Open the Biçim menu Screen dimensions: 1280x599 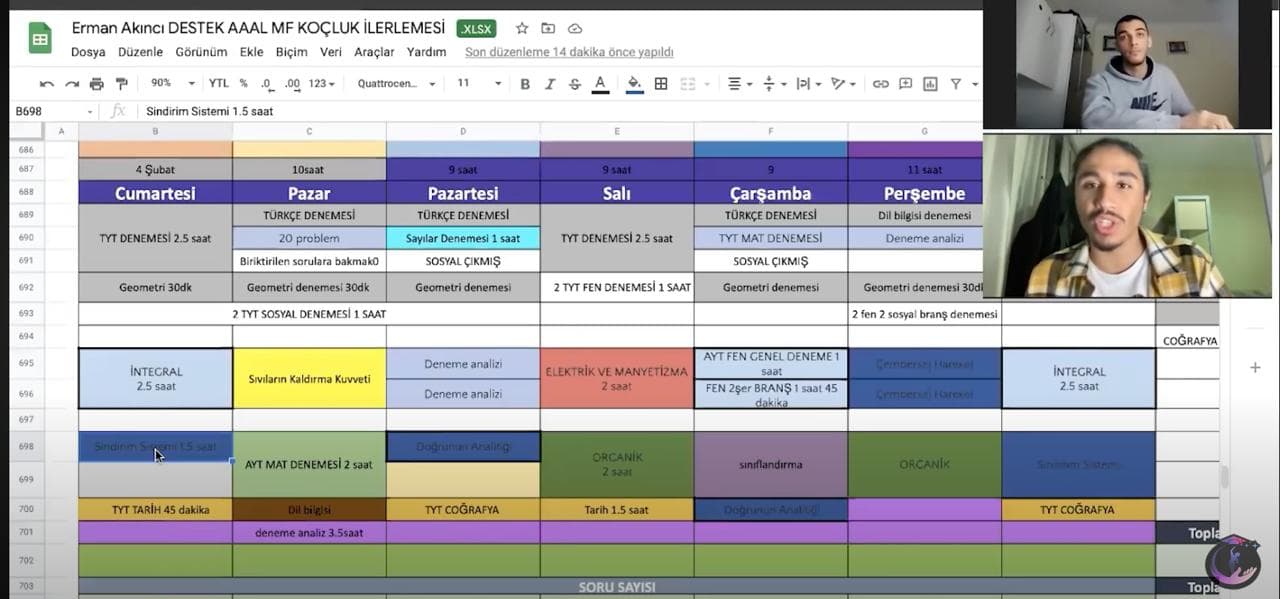pyautogui.click(x=291, y=52)
